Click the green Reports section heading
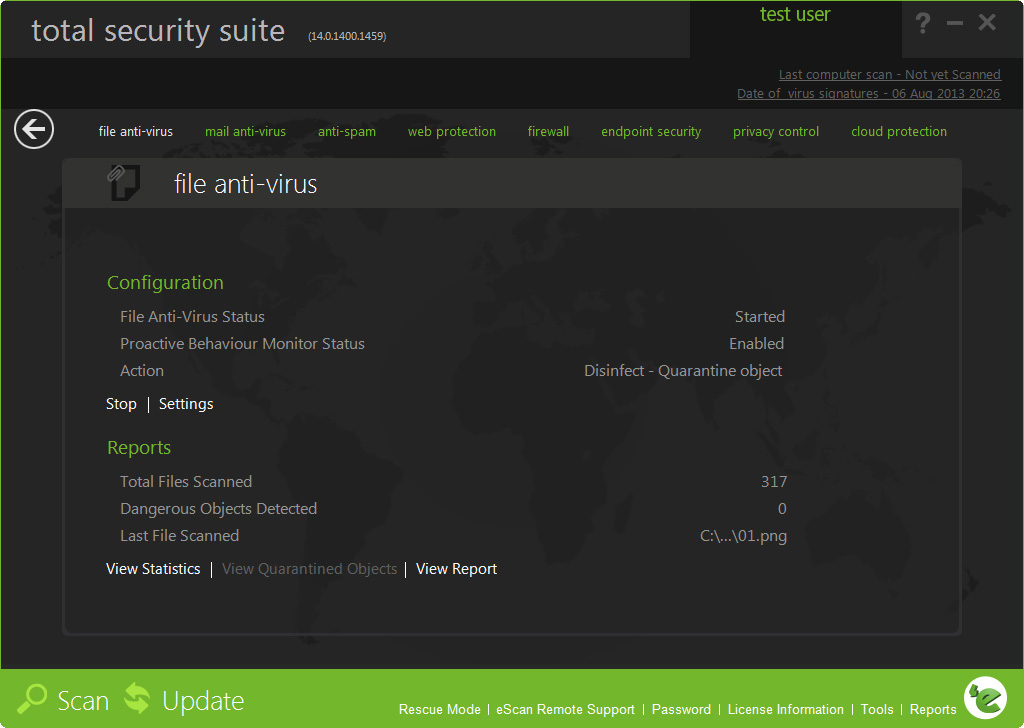 (139, 448)
